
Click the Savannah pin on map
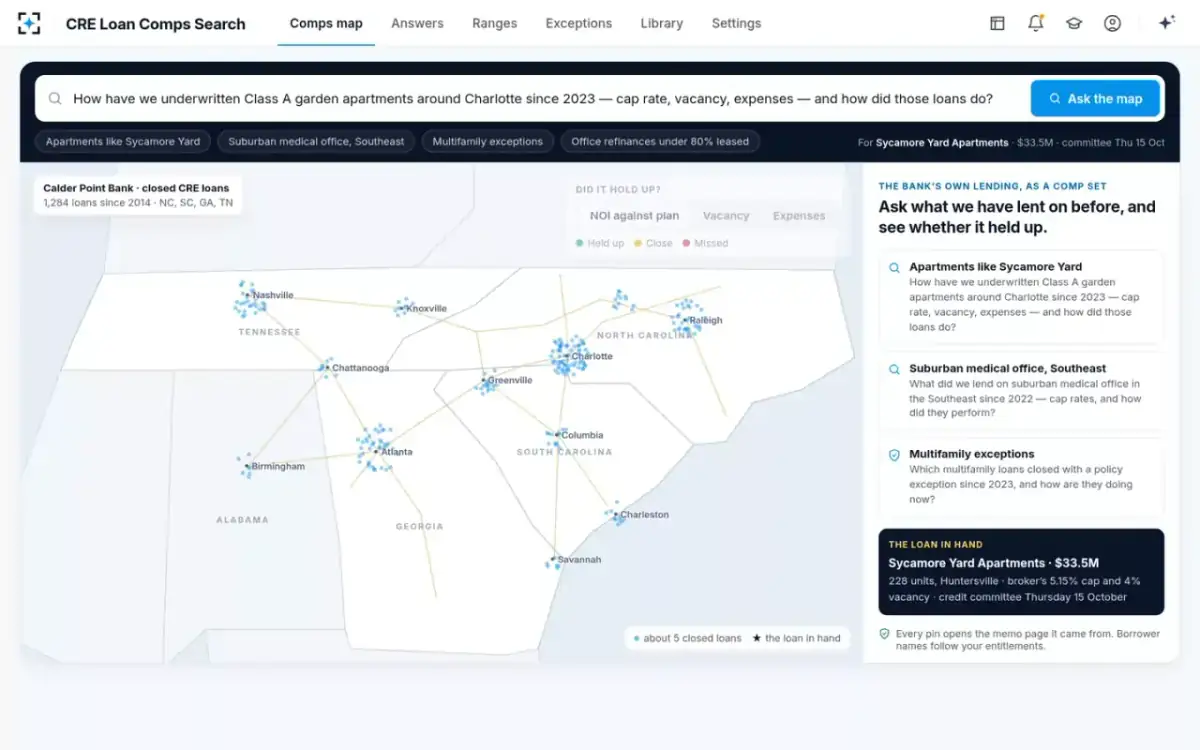[552, 562]
